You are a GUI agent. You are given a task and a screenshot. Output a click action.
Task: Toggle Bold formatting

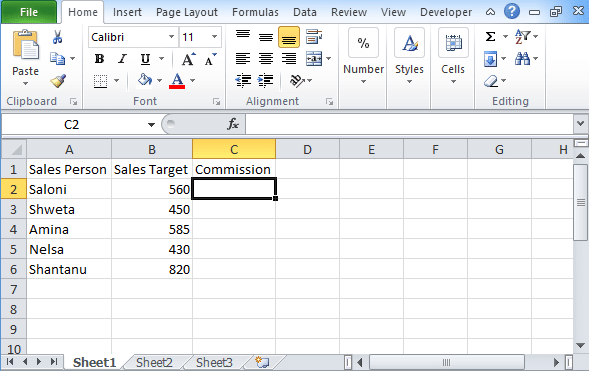tap(100, 59)
